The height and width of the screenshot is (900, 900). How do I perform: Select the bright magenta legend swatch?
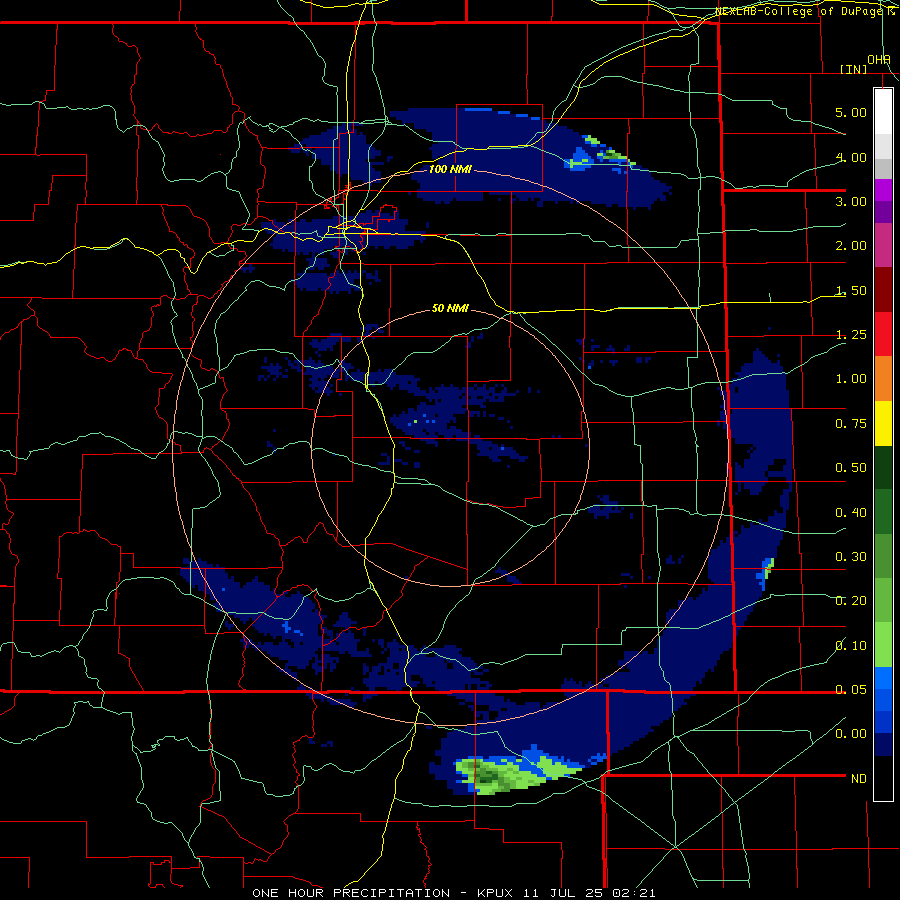883,190
